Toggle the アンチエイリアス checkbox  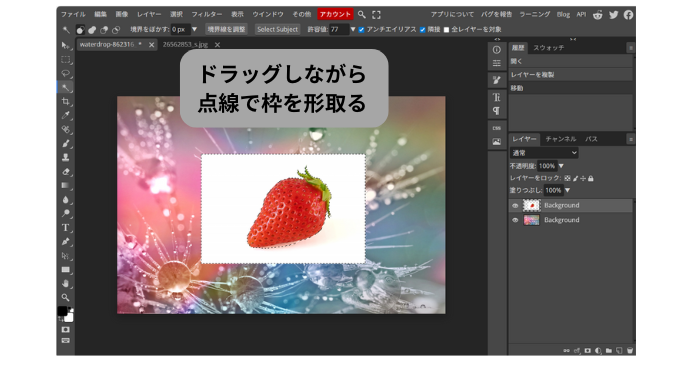coord(361,30)
